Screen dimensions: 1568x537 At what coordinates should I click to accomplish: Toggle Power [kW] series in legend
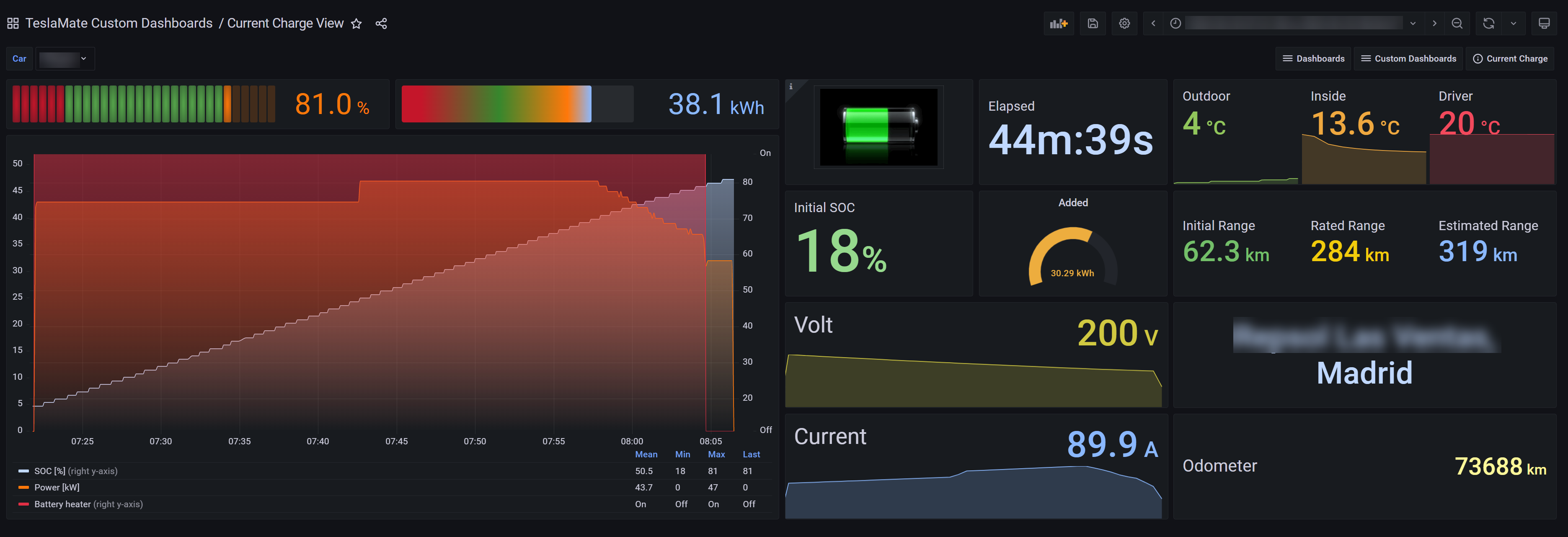[x=57, y=487]
